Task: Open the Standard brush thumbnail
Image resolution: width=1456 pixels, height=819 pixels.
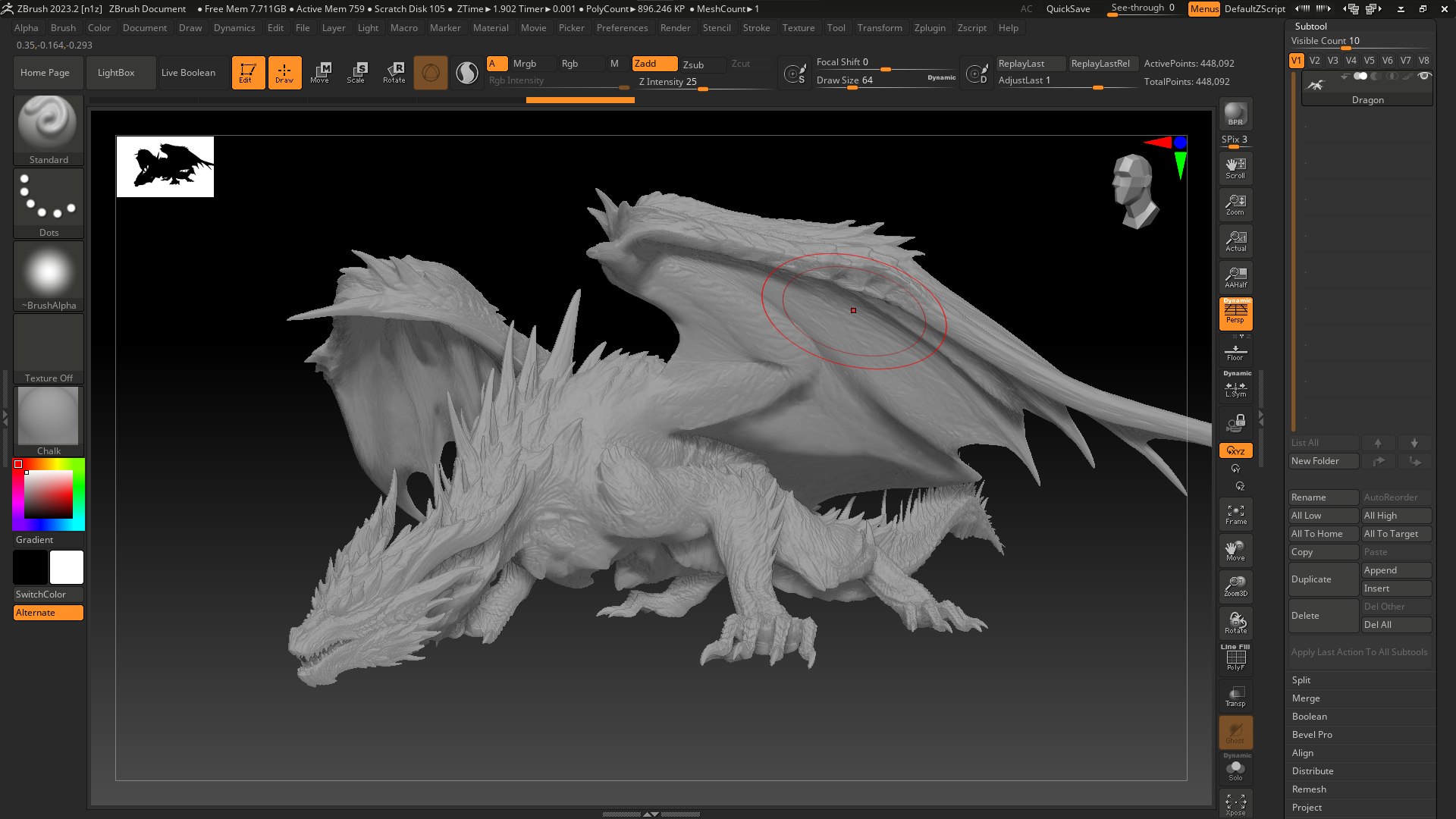Action: click(49, 130)
